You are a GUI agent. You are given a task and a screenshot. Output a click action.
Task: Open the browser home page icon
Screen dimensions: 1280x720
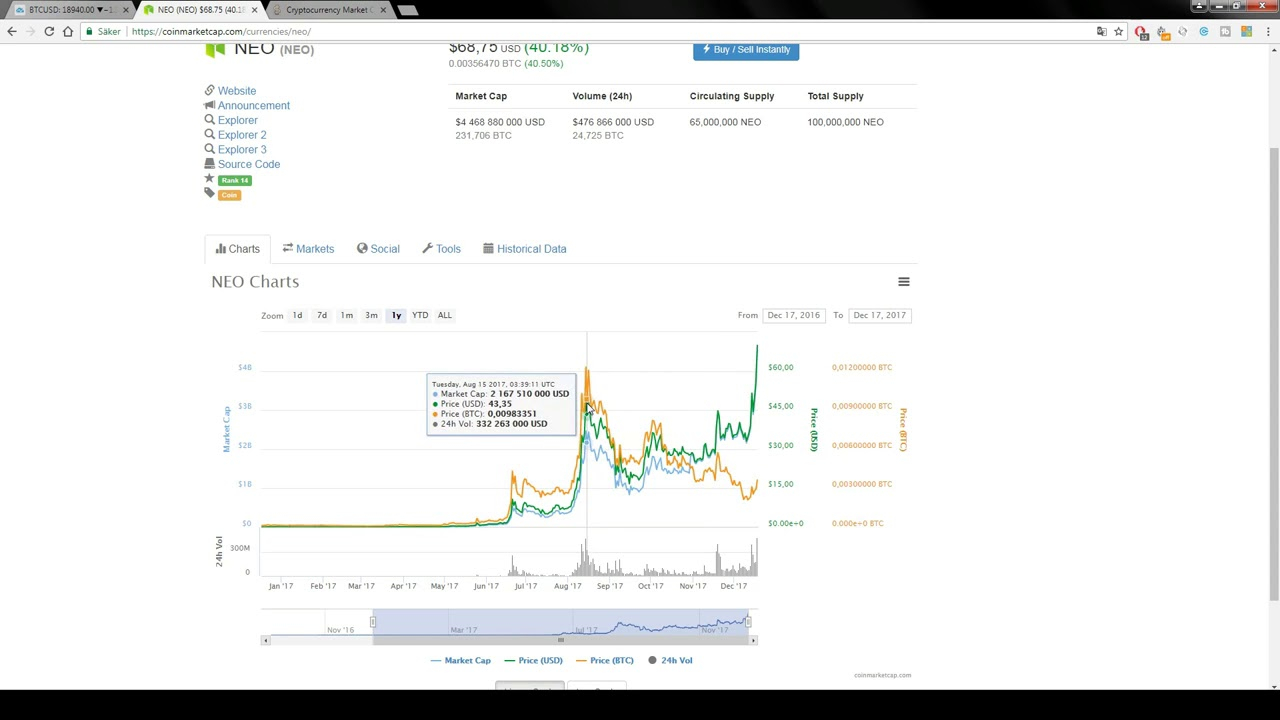(68, 32)
